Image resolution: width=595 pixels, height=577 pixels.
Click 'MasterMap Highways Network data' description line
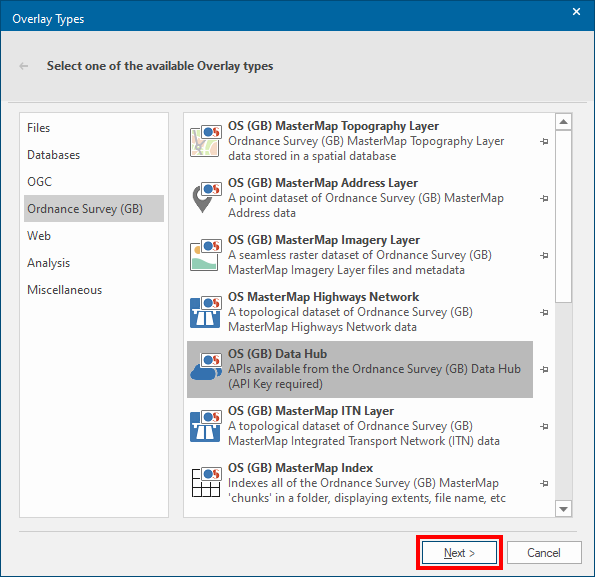click(x=322, y=327)
